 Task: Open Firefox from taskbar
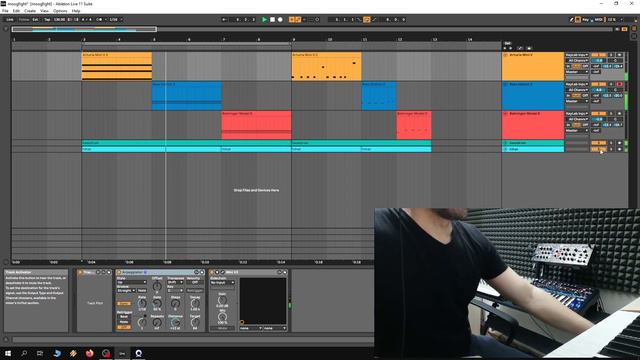point(89,353)
